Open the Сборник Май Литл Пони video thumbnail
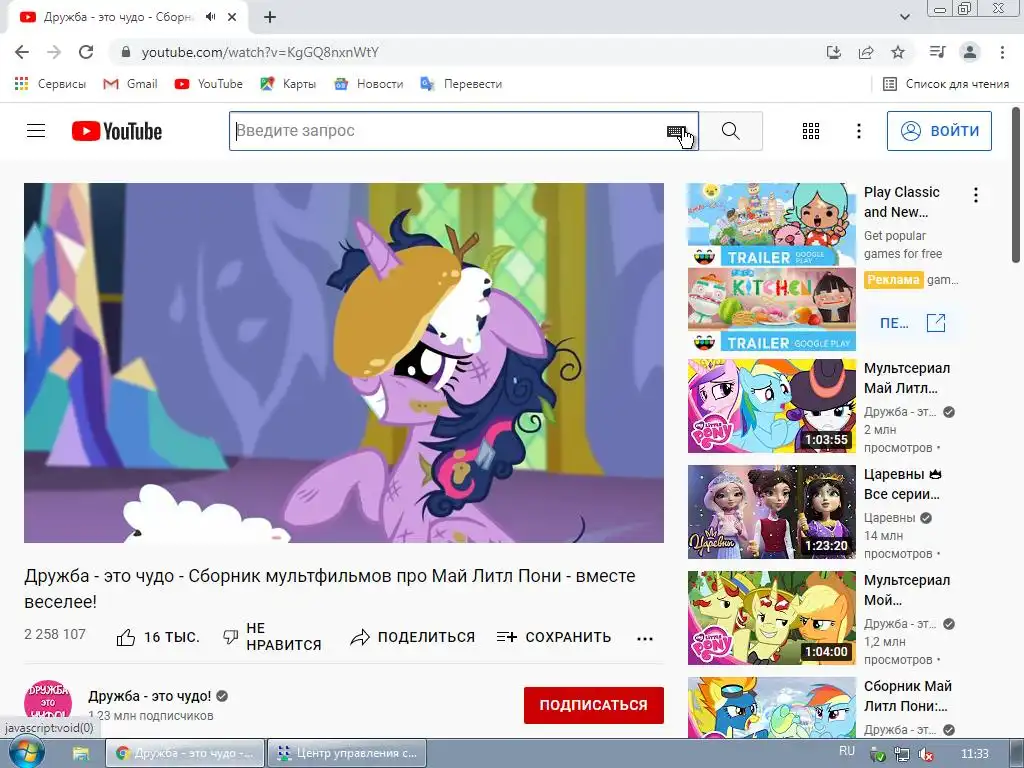 pyautogui.click(x=771, y=707)
